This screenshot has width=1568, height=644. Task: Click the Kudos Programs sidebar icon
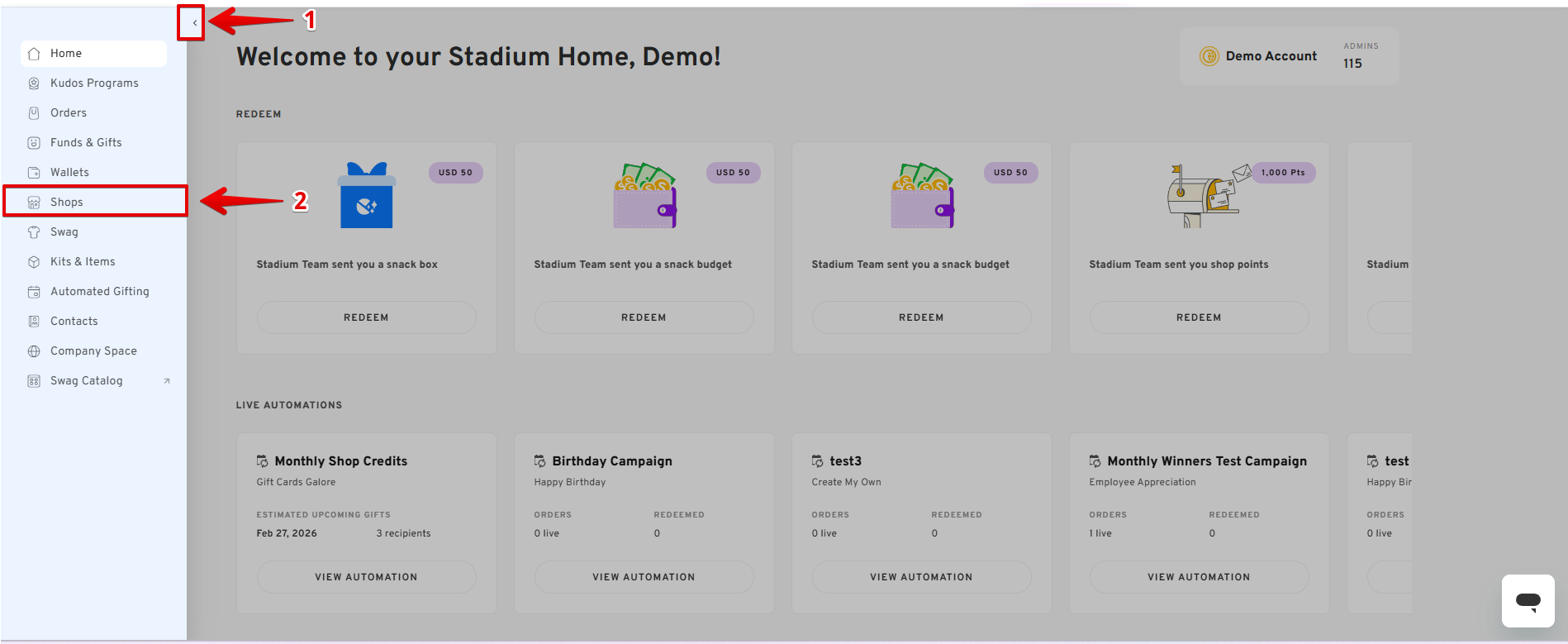point(34,83)
